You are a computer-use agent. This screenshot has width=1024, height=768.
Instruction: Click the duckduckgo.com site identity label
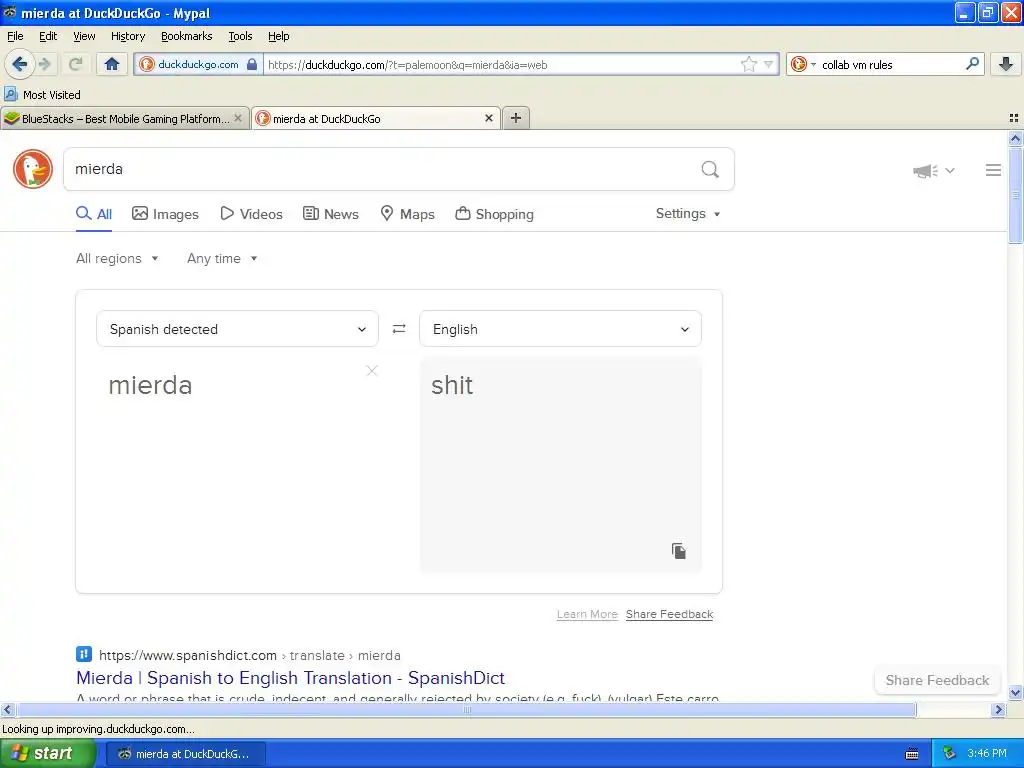pyautogui.click(x=198, y=64)
